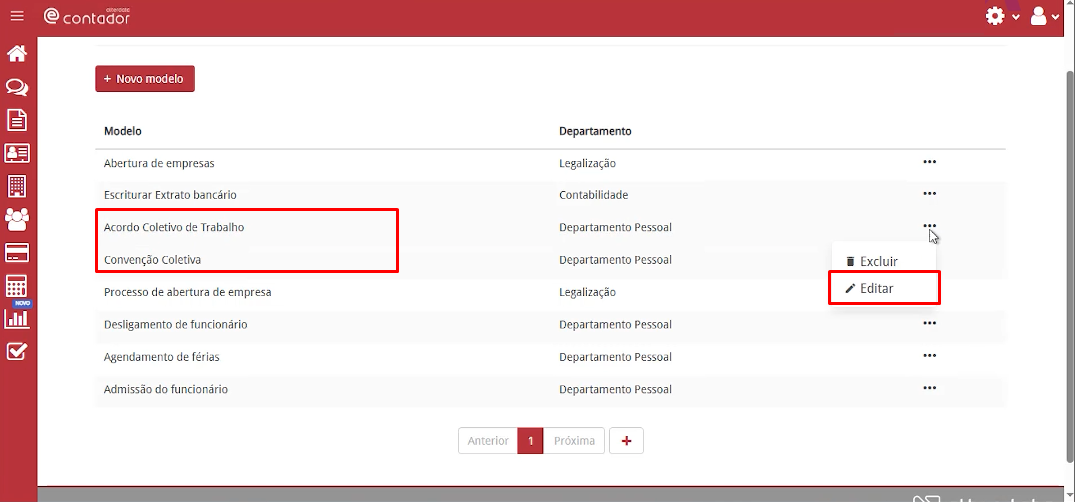Click the Novo modelo button
The width and height of the screenshot is (1075, 502).
point(145,79)
